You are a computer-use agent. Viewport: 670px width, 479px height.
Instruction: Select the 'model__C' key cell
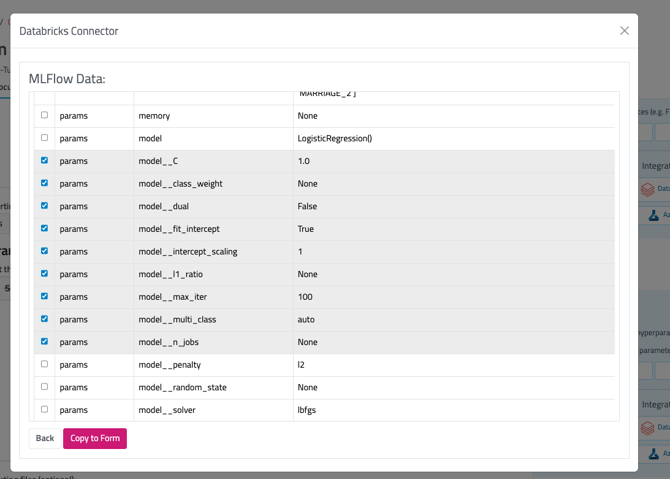pyautogui.click(x=214, y=161)
